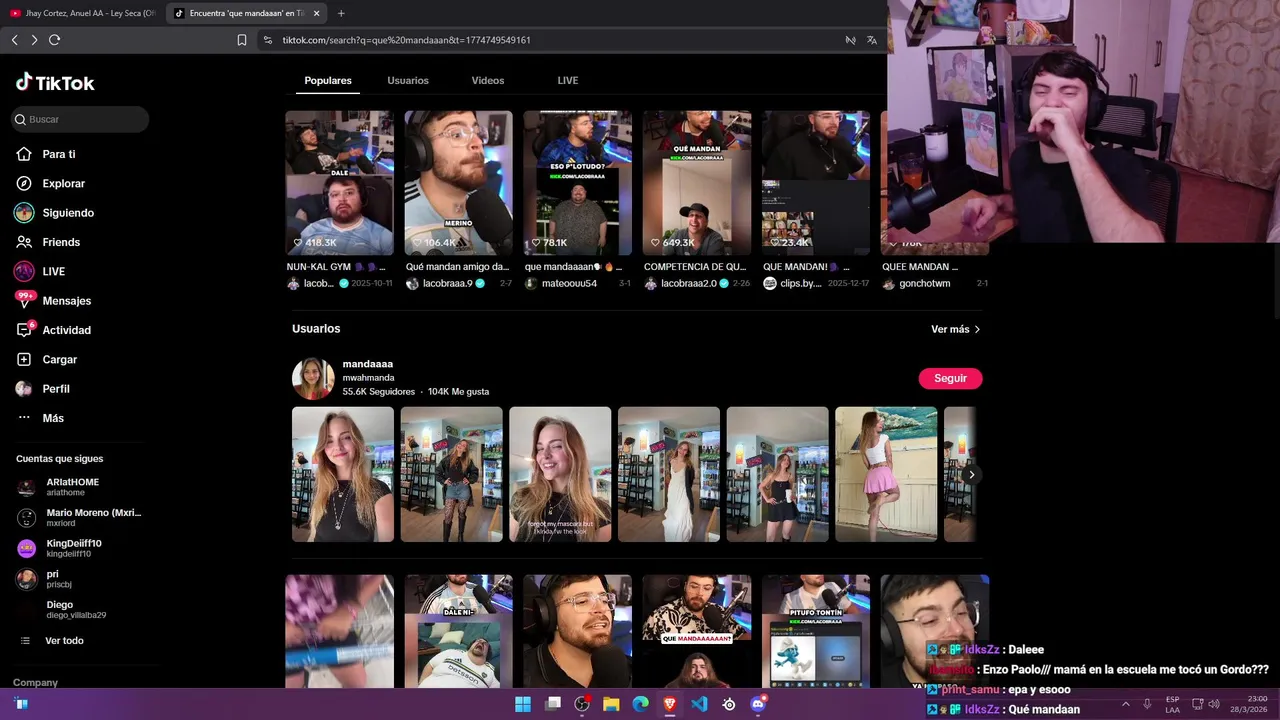Show hidden system tray icons

click(1125, 704)
